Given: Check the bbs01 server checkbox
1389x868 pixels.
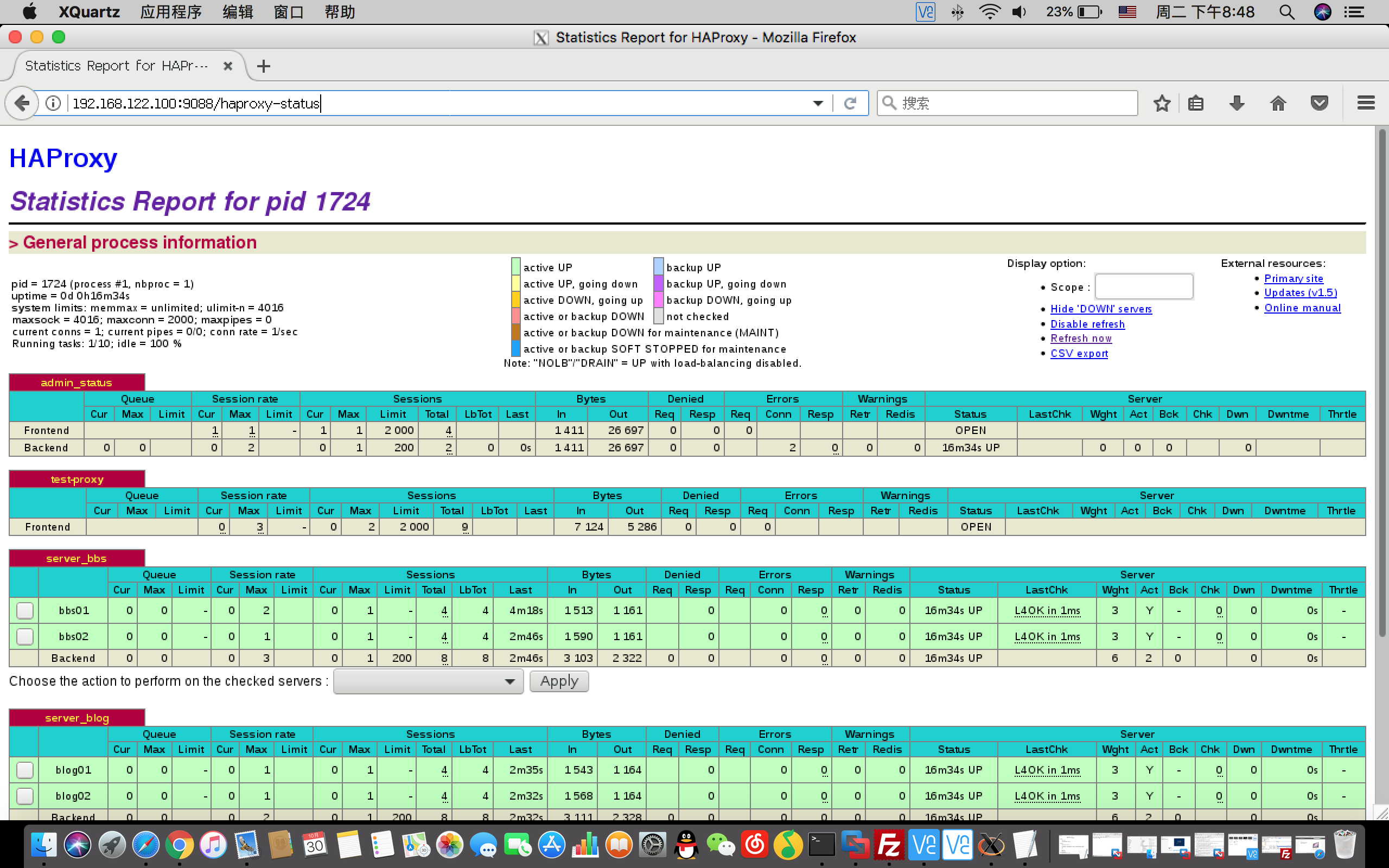Looking at the screenshot, I should coord(24,610).
